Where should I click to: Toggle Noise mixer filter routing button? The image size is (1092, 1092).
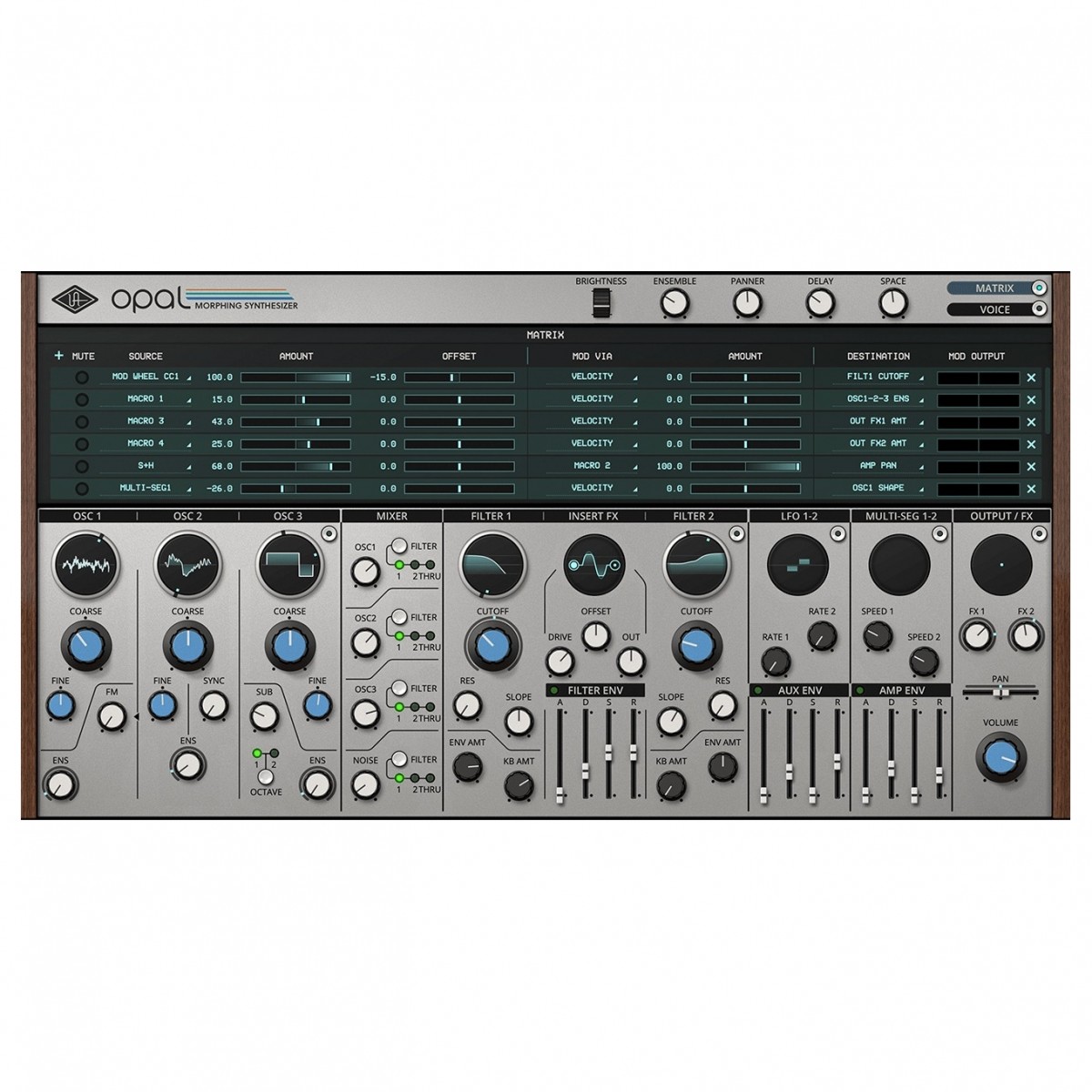[398, 759]
